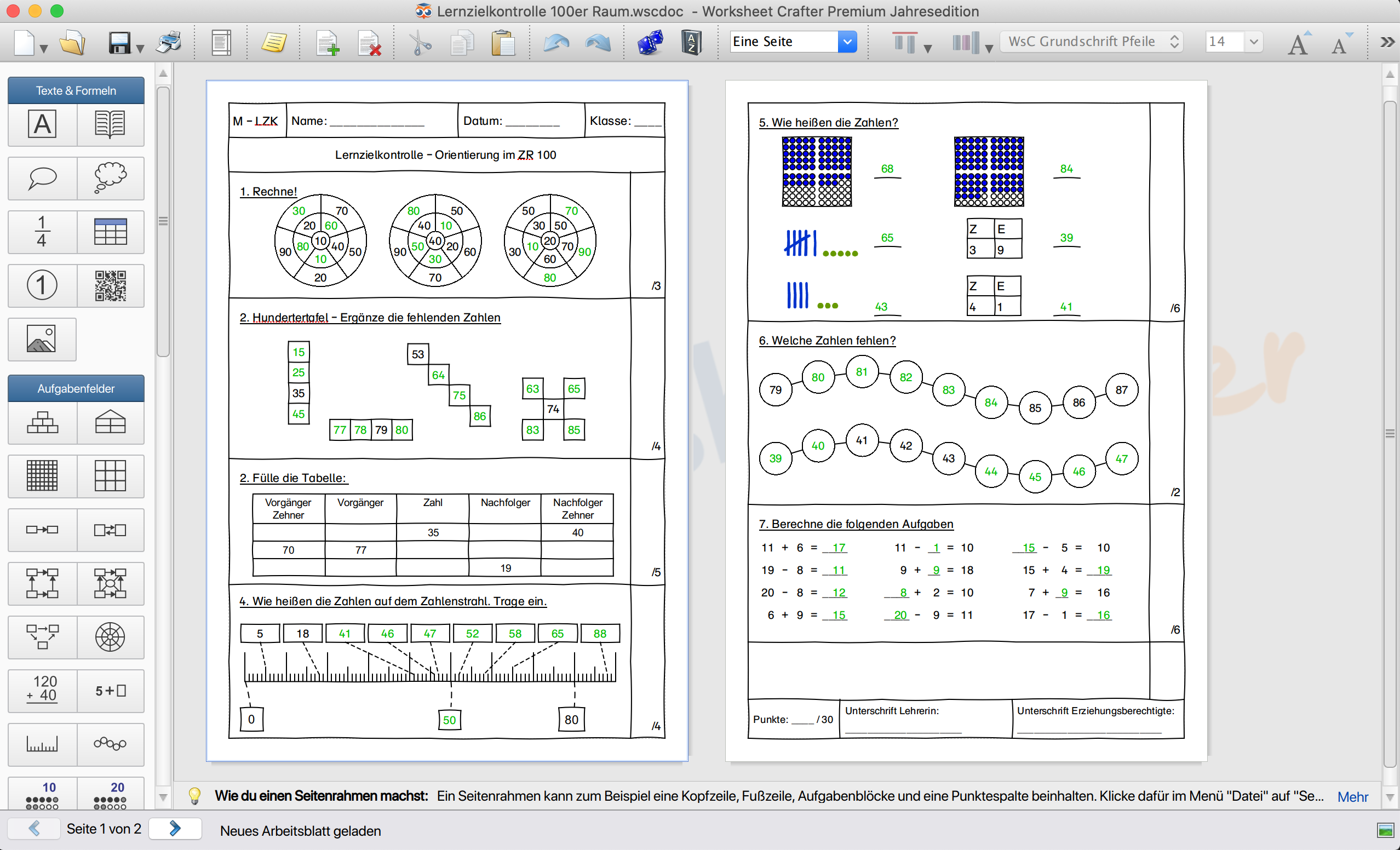Screen dimensions: 1400x850
Task: Insert a thought bubble item
Action: click(110, 179)
